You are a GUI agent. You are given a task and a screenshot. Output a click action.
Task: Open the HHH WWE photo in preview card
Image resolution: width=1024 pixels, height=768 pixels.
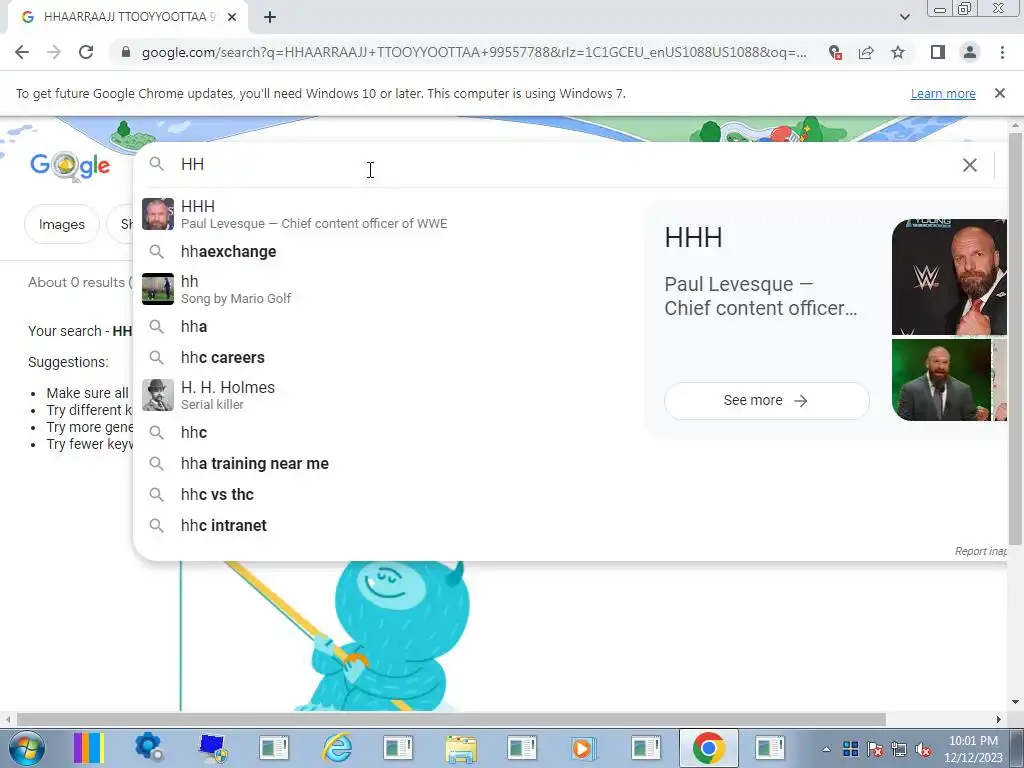949,277
